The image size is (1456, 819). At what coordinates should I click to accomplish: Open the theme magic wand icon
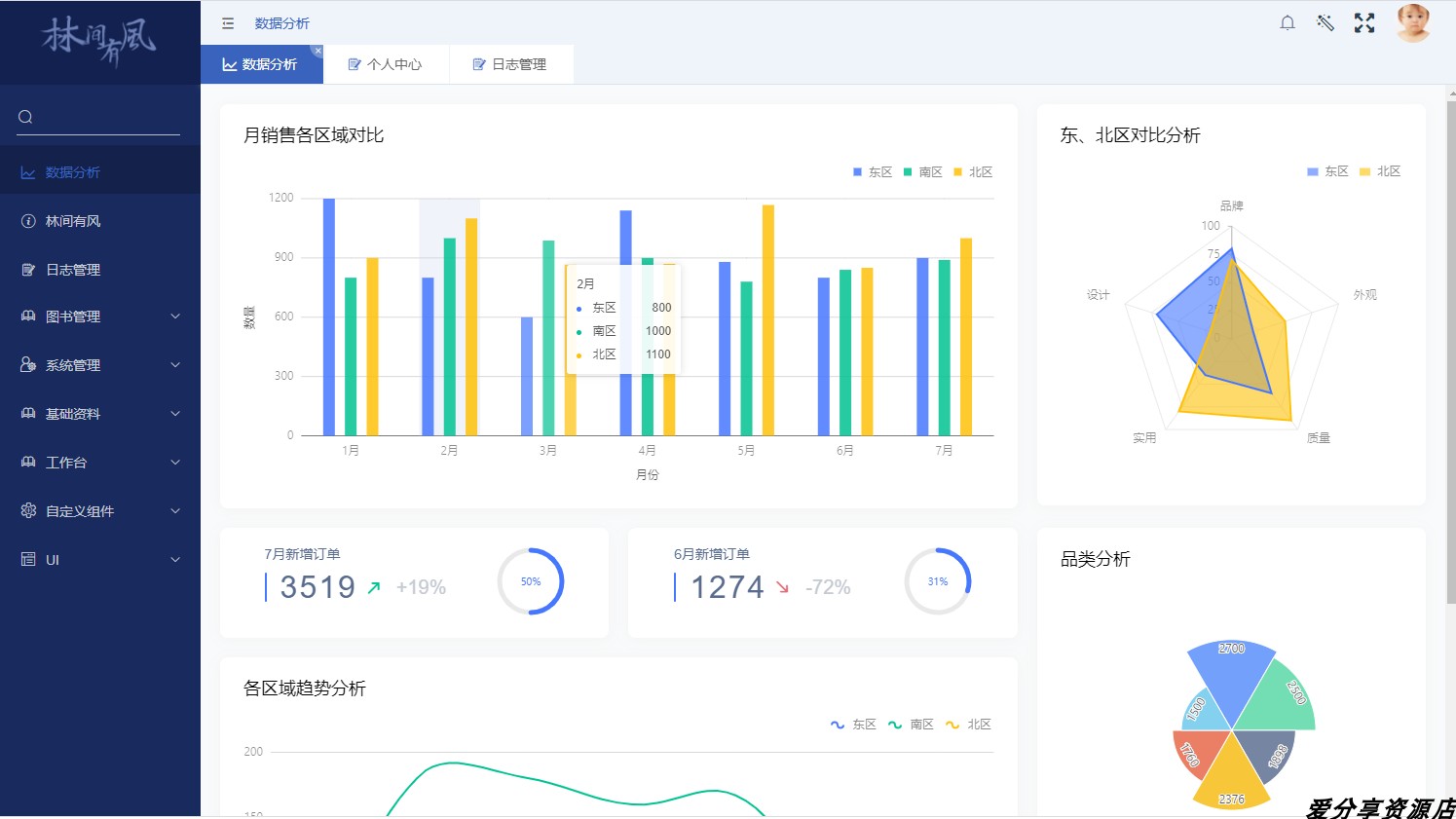pos(1325,23)
